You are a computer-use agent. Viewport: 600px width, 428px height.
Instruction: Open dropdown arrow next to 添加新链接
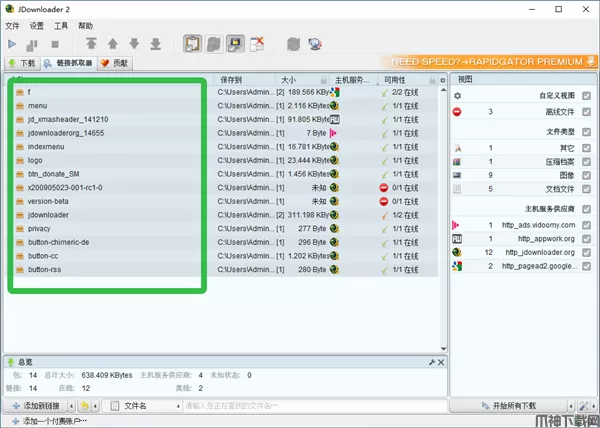tap(72, 406)
